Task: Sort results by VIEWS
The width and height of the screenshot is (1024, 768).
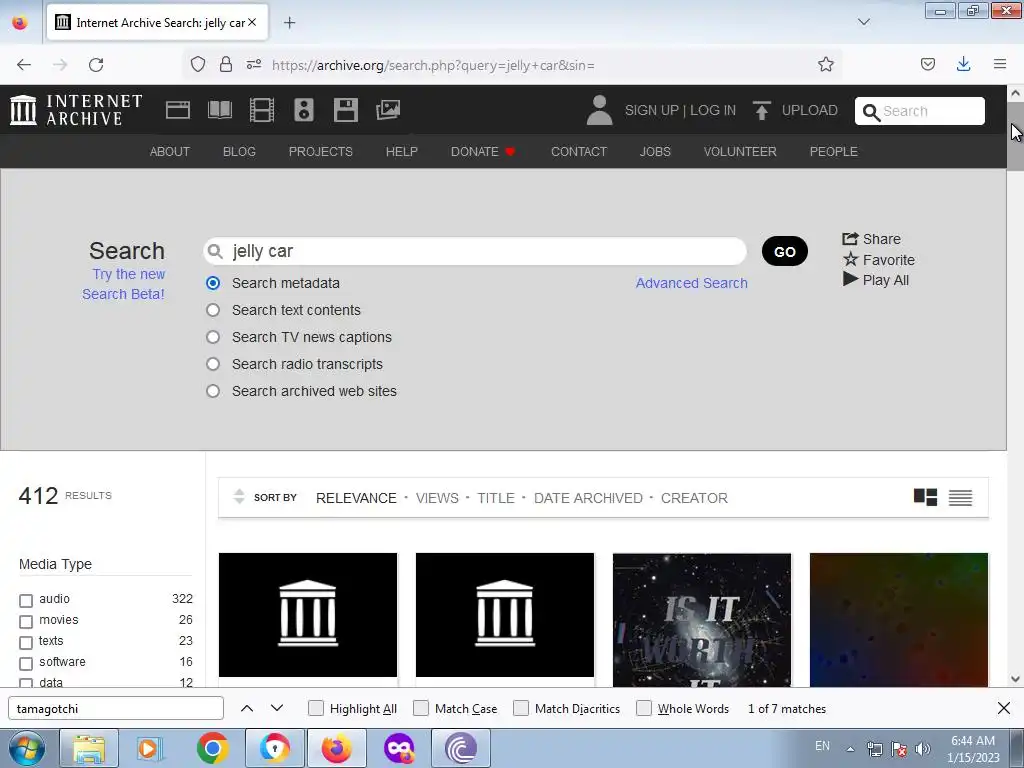Action: 437,498
